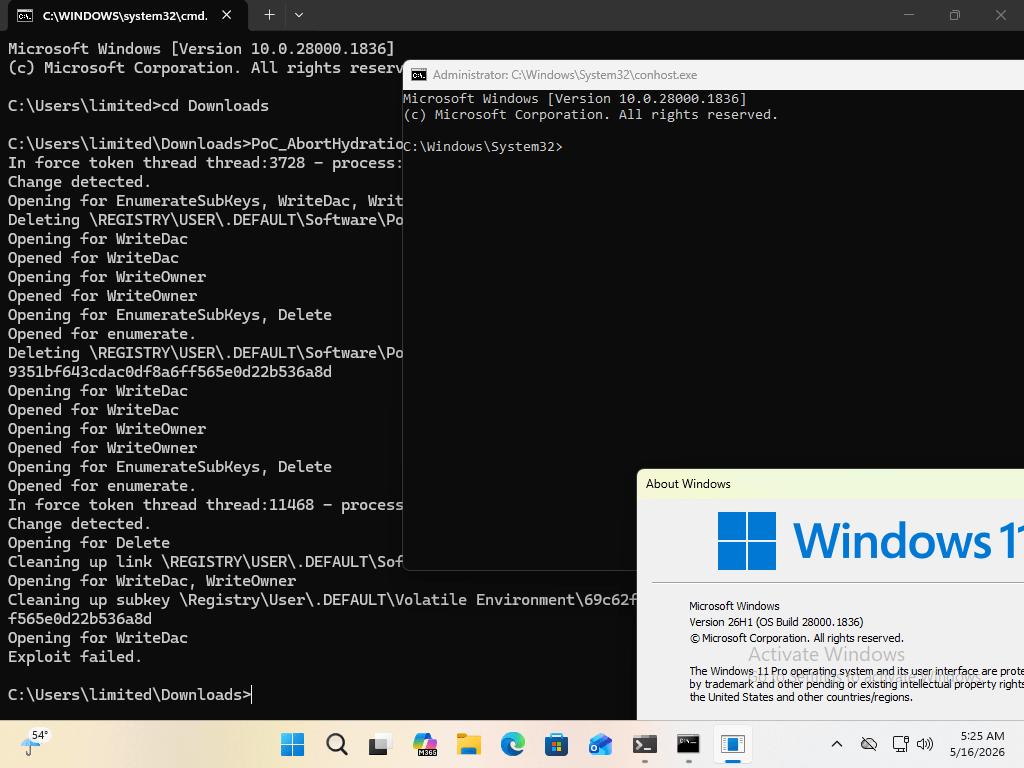Screen dimensions: 1024x768
Task: Click the C:\Windows\System32> prompt in conhost
Action: (x=483, y=147)
